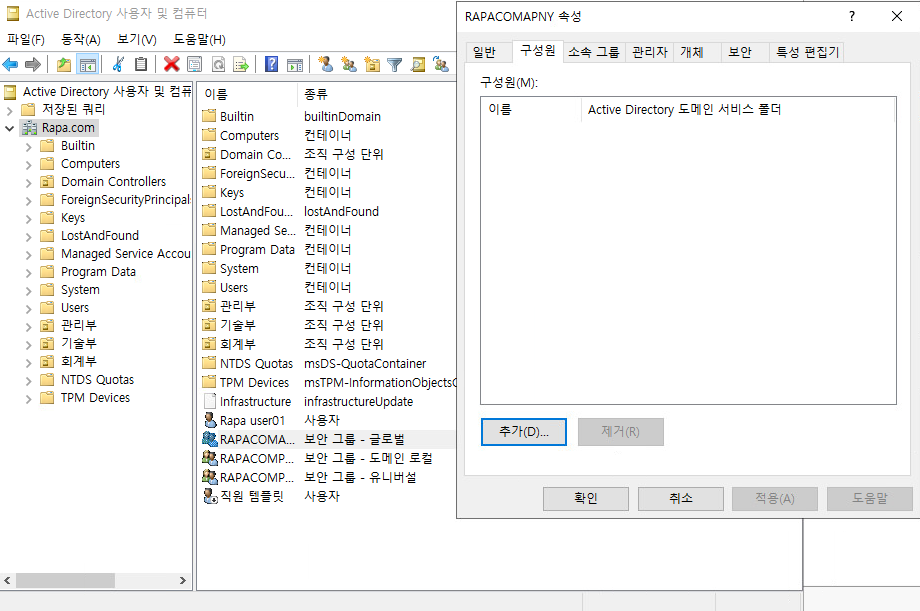Screen dimensions: 920x611
Task: Go up one level with folder-arrow icon
Action: pos(64,64)
